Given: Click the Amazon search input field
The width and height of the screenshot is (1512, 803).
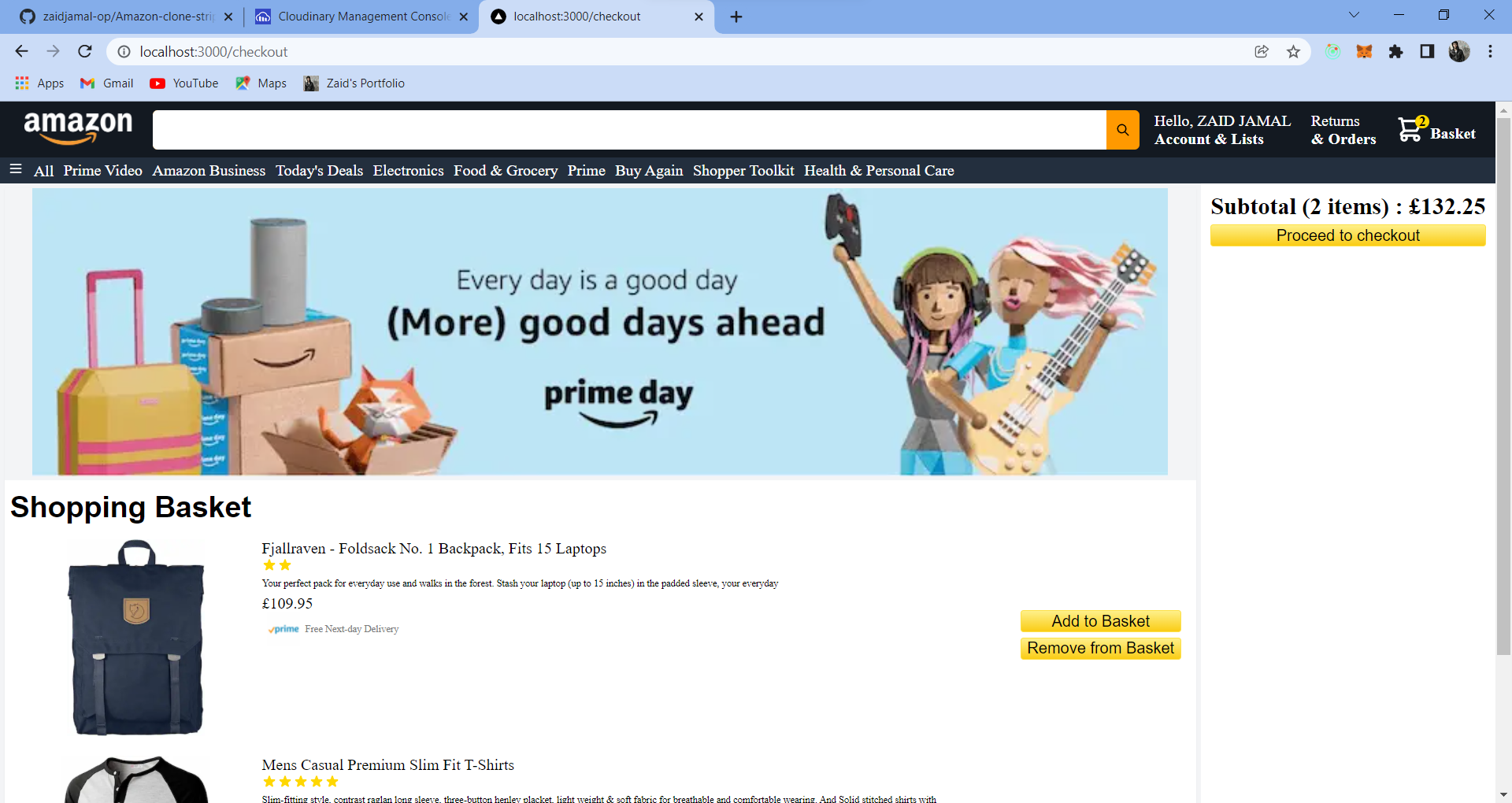Looking at the screenshot, I should pyautogui.click(x=629, y=130).
